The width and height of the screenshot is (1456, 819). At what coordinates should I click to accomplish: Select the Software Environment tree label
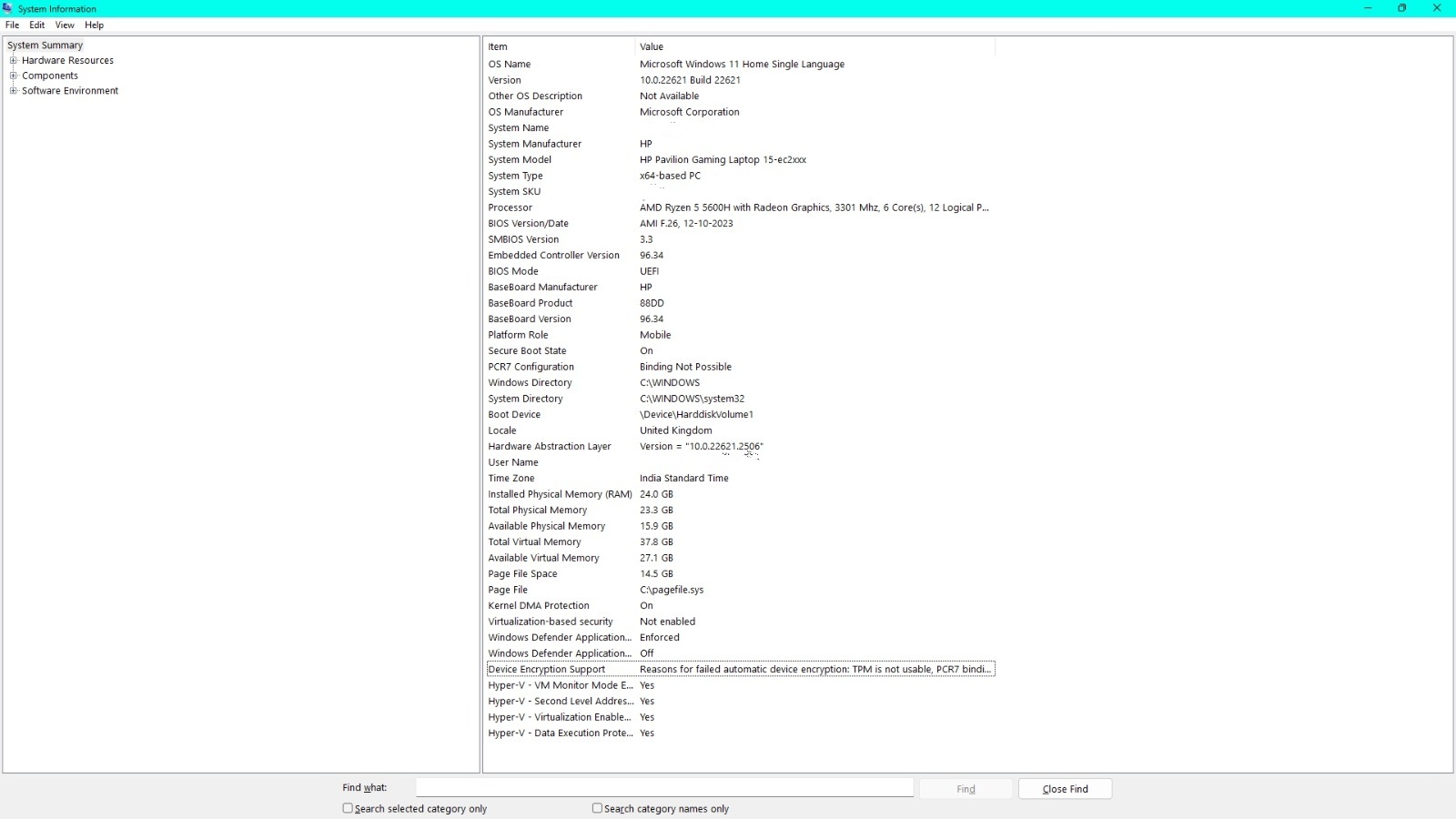tap(70, 90)
